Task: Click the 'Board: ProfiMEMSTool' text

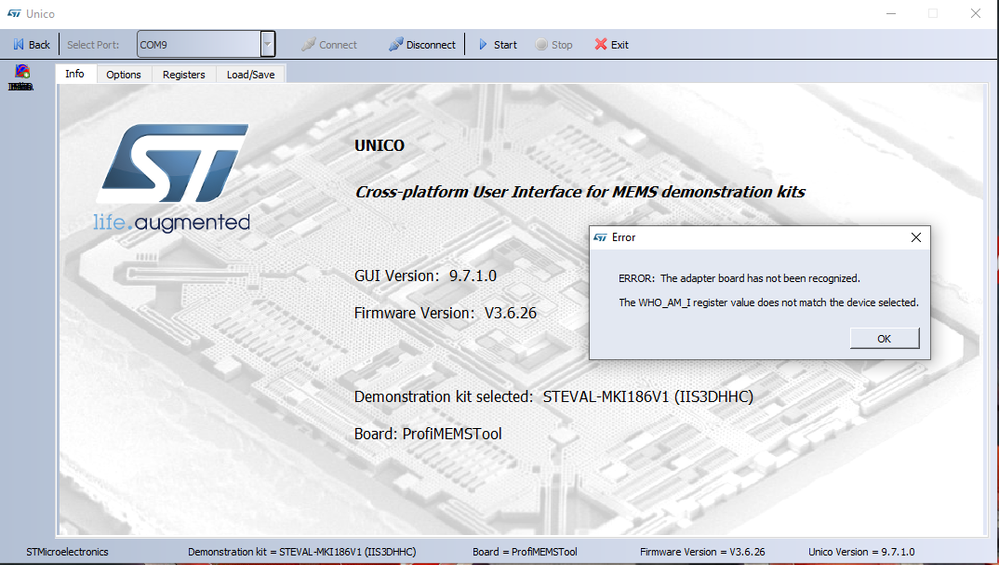Action: [428, 434]
